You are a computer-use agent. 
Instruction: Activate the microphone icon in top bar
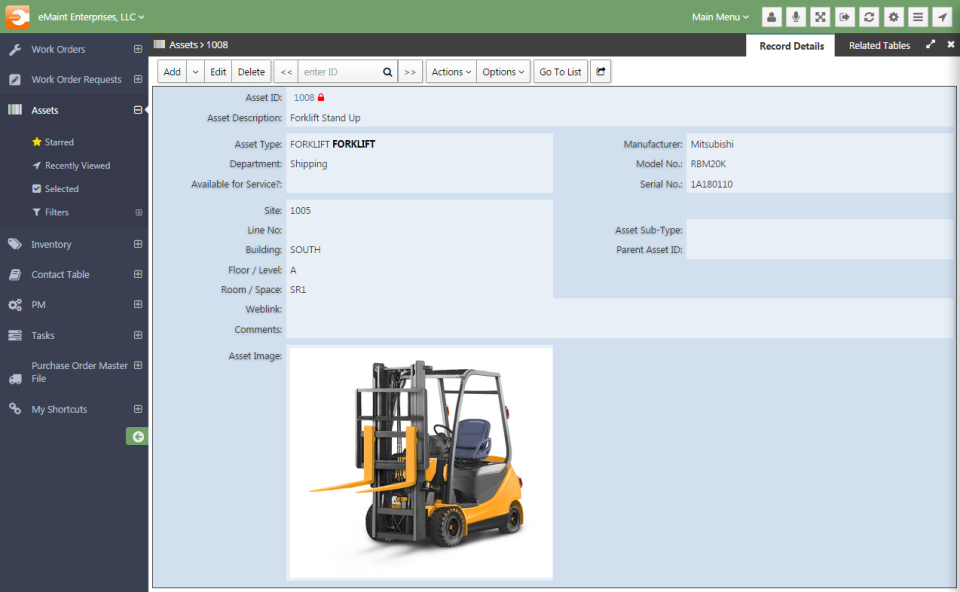coord(795,17)
